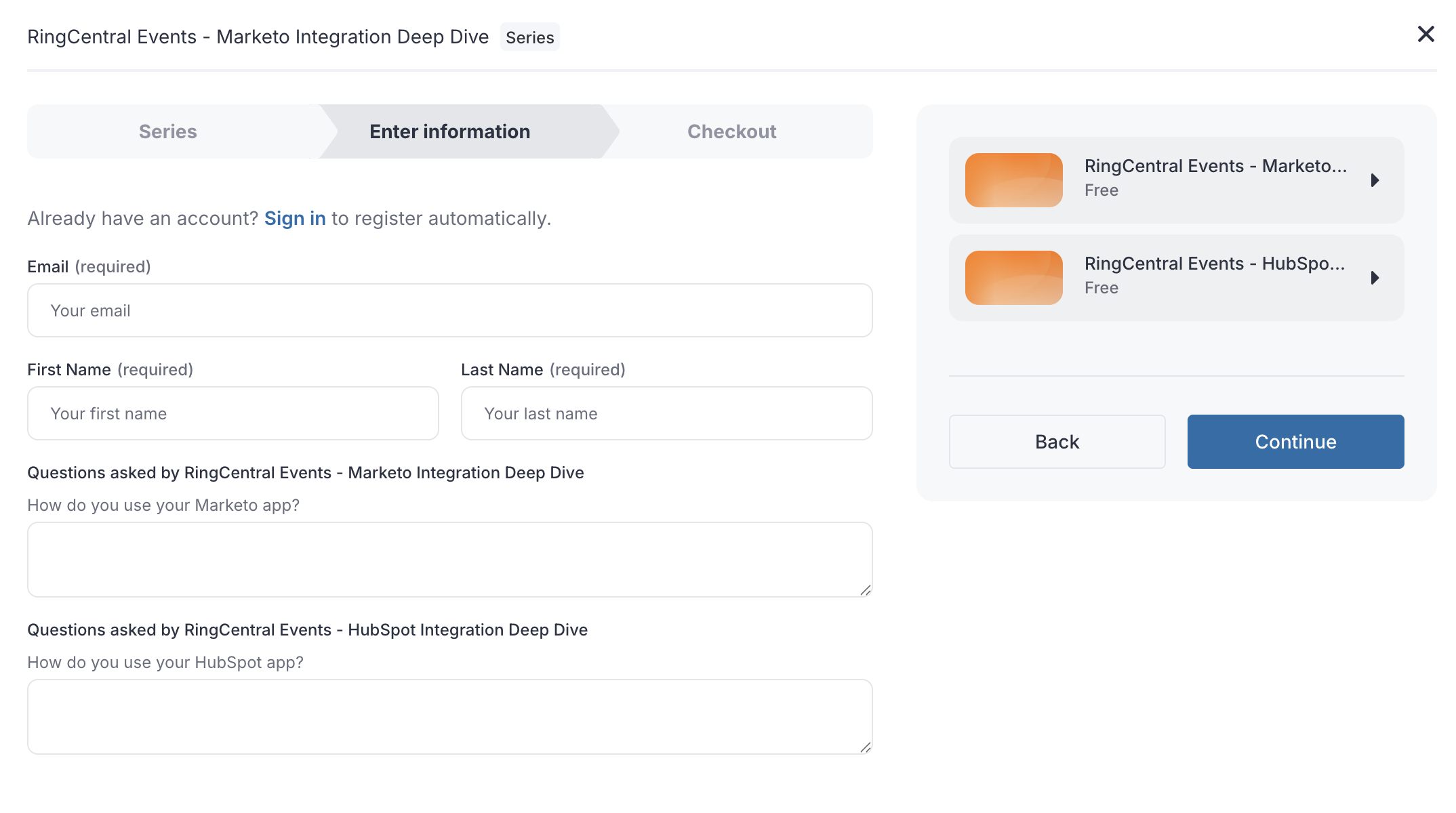Click the First Name (required) label
1456x813 pixels.
pyautogui.click(x=110, y=370)
